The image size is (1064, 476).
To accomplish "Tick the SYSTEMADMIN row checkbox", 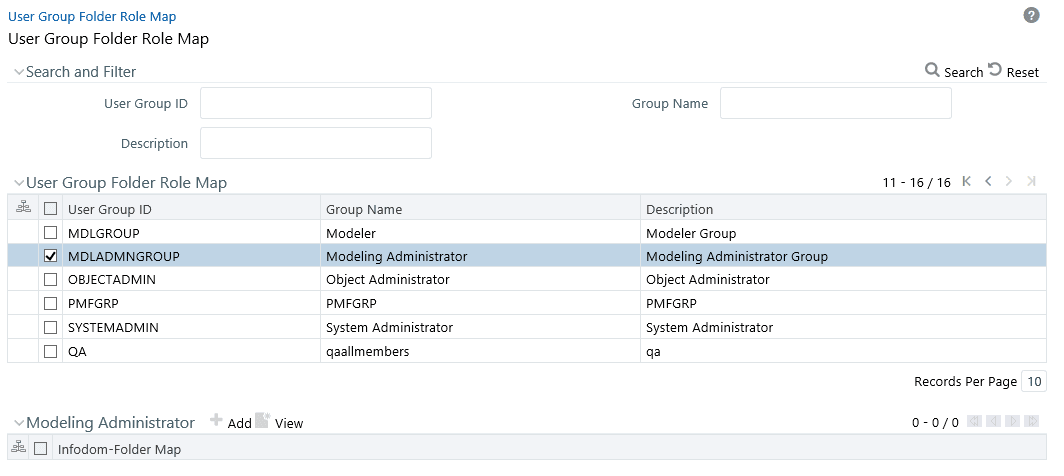I will [50, 327].
